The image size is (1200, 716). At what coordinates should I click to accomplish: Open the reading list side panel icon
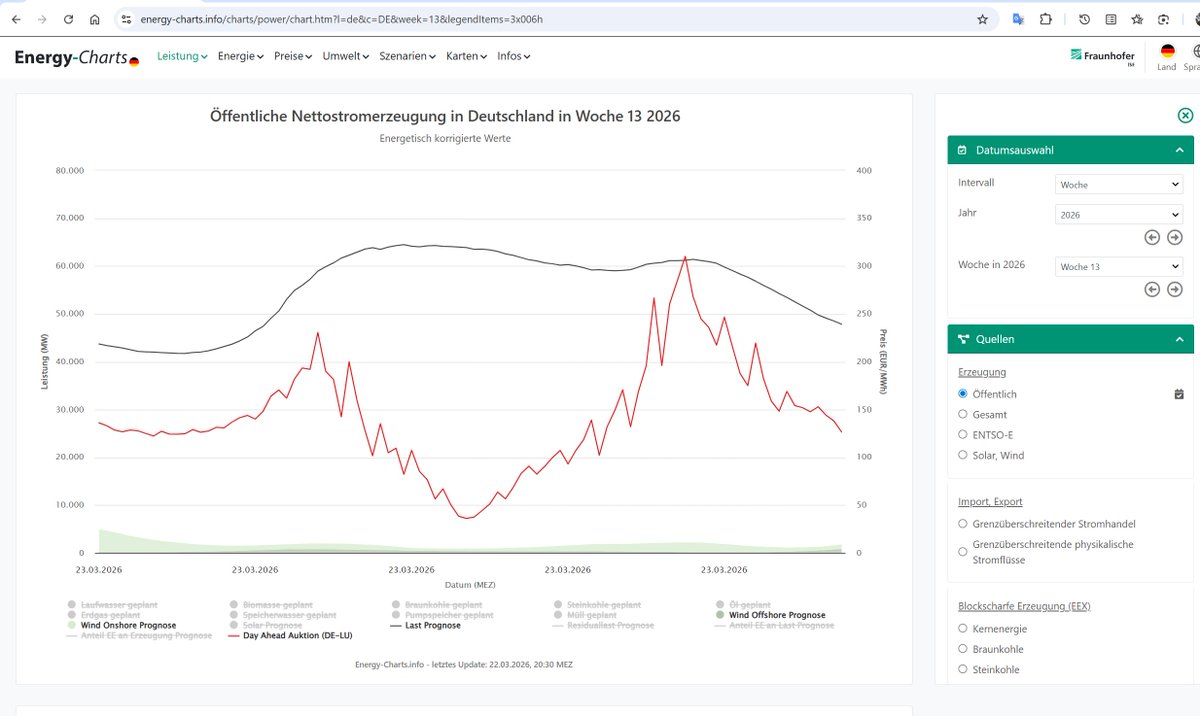pos(1111,19)
